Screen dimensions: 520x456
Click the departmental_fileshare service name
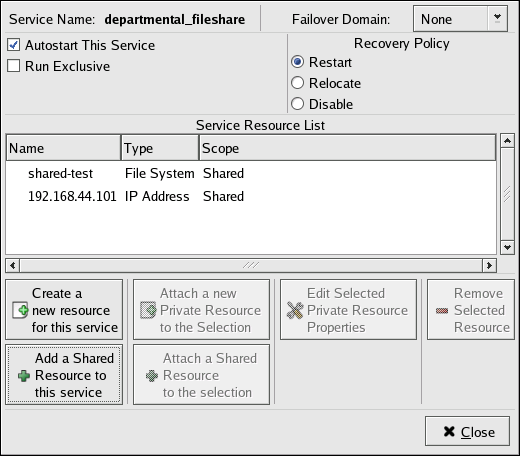175,19
